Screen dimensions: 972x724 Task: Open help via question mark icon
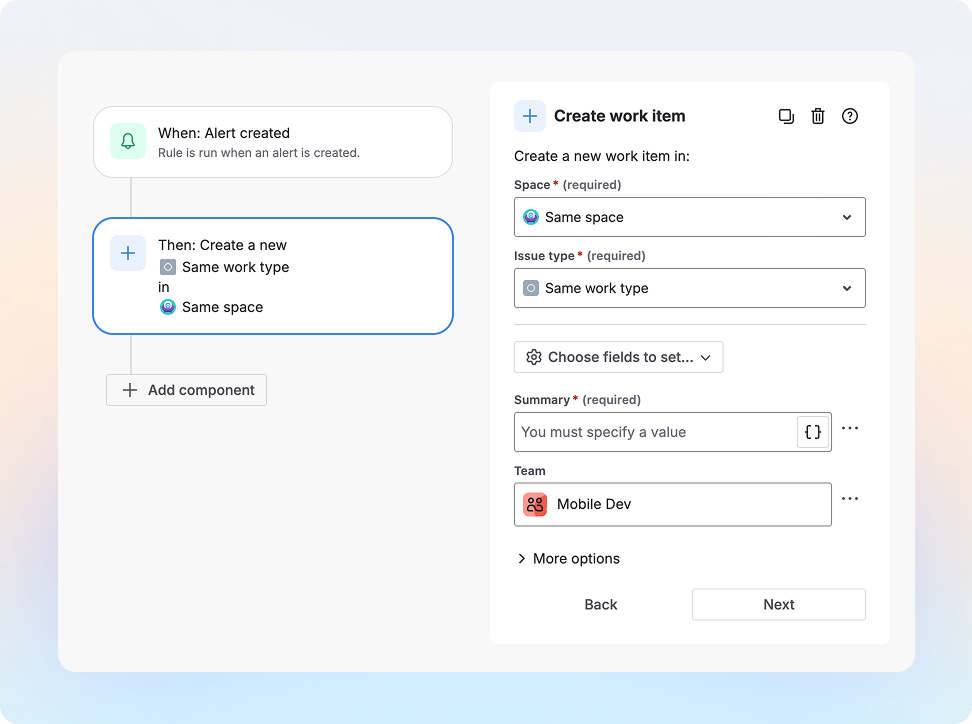click(850, 116)
